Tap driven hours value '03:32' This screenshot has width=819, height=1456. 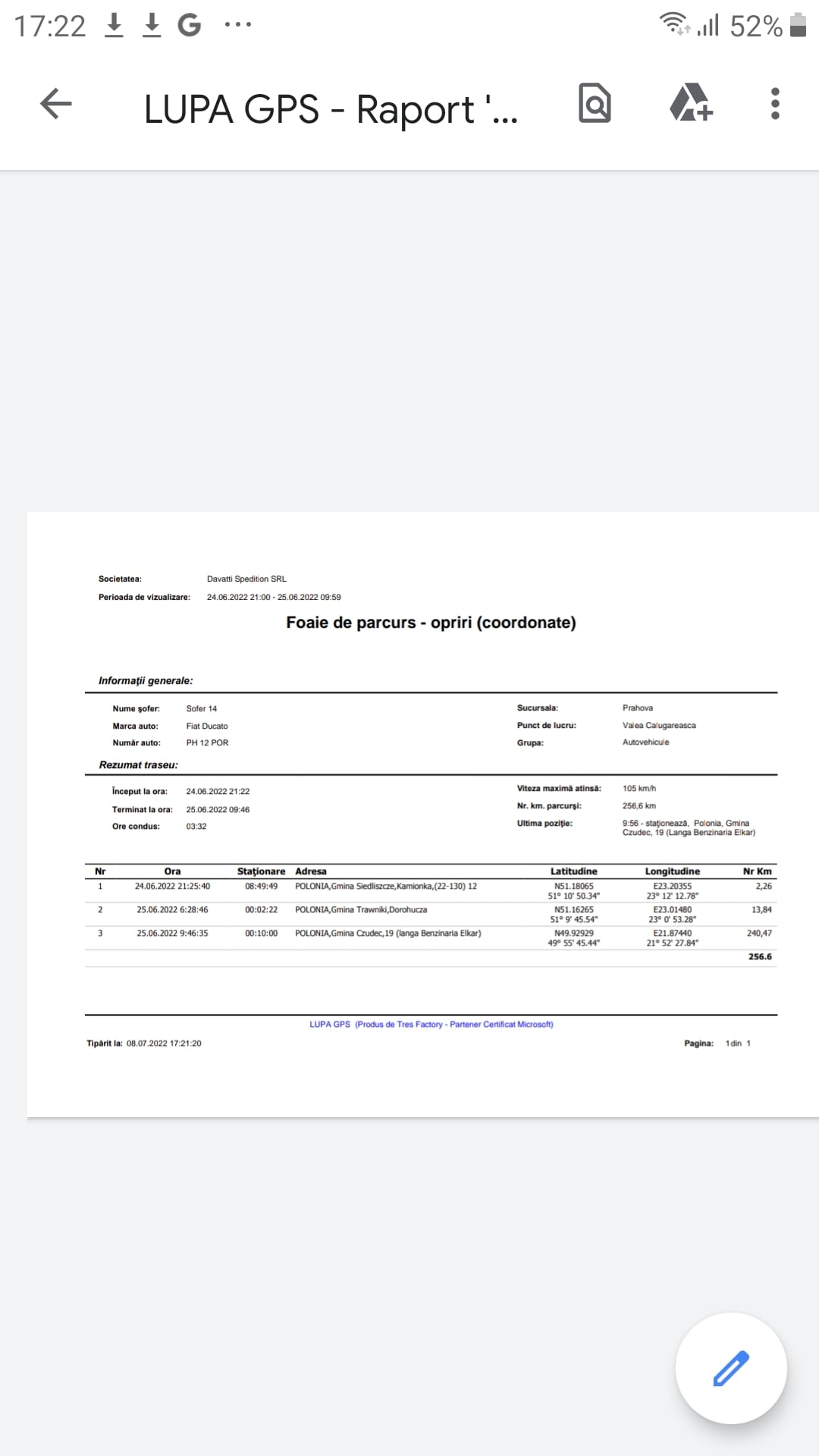pyautogui.click(x=196, y=826)
